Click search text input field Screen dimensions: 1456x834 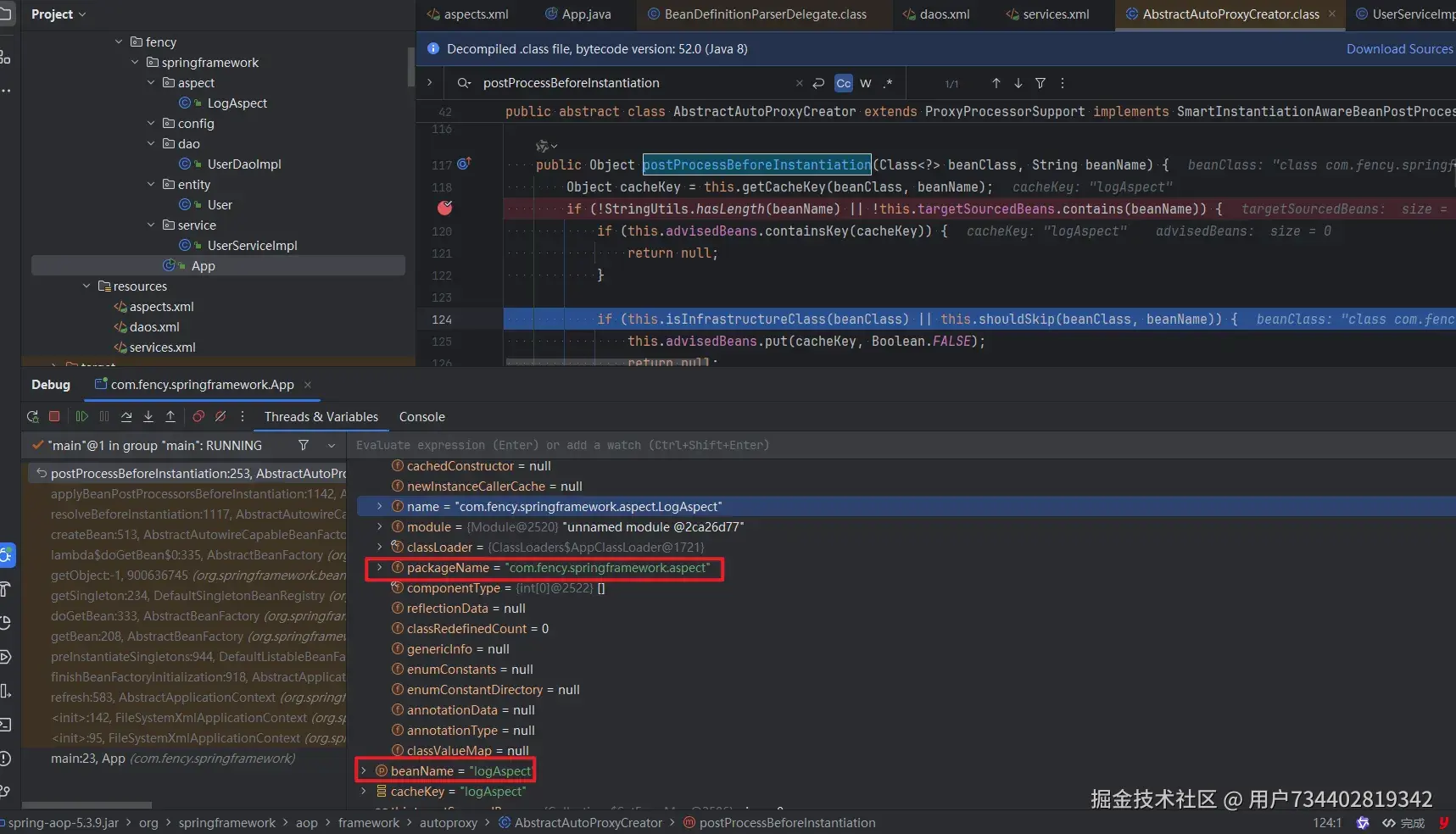[x=636, y=83]
